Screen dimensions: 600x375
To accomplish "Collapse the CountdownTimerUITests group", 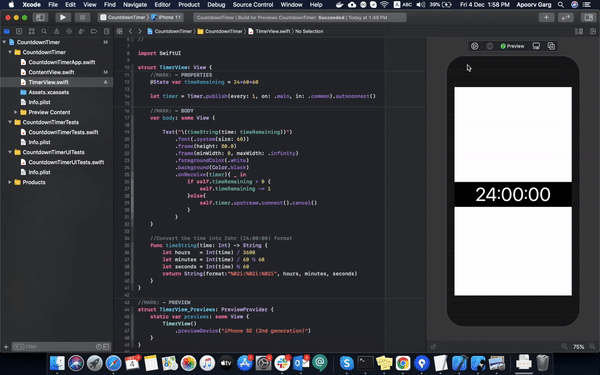I will [10, 152].
